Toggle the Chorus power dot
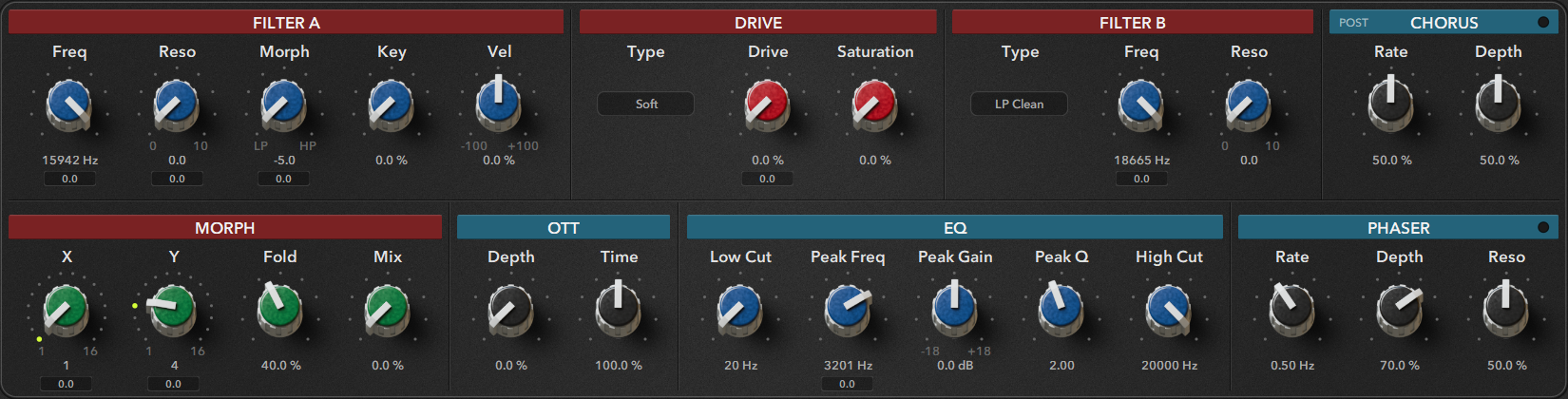1568x399 pixels. 1543,22
